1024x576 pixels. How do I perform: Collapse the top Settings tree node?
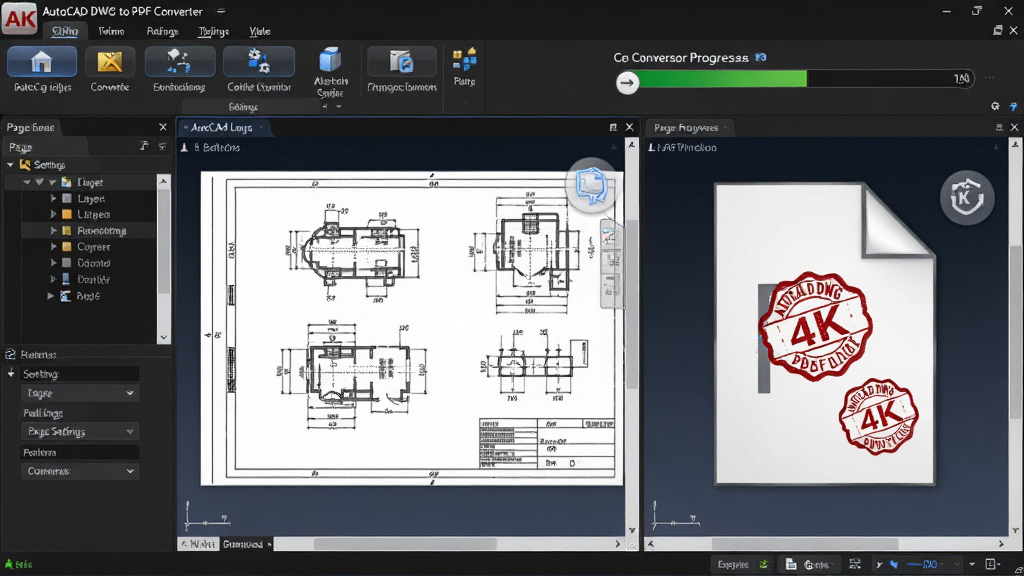10,165
